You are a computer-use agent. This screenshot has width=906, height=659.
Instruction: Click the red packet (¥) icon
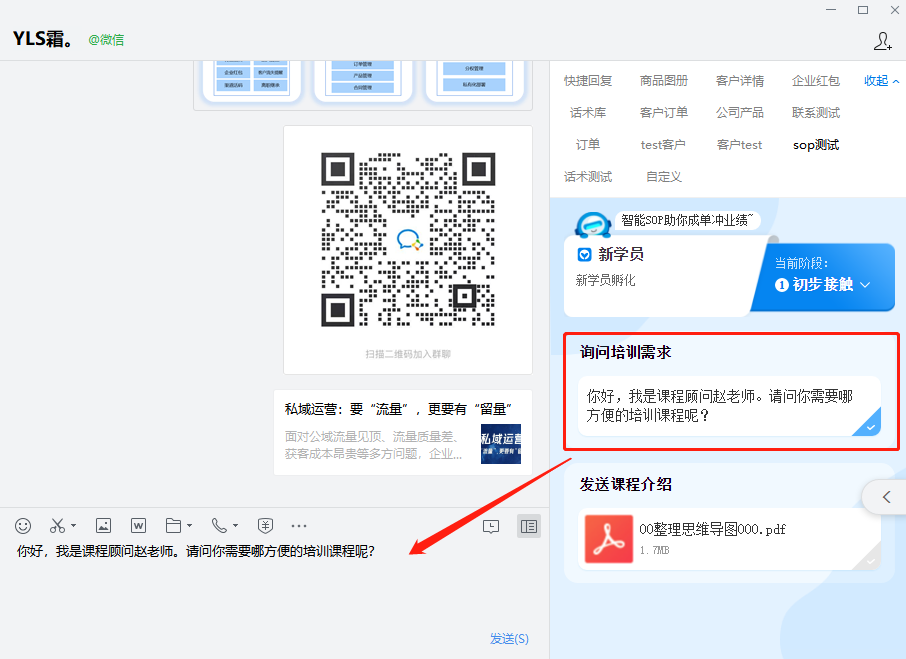tap(265, 525)
